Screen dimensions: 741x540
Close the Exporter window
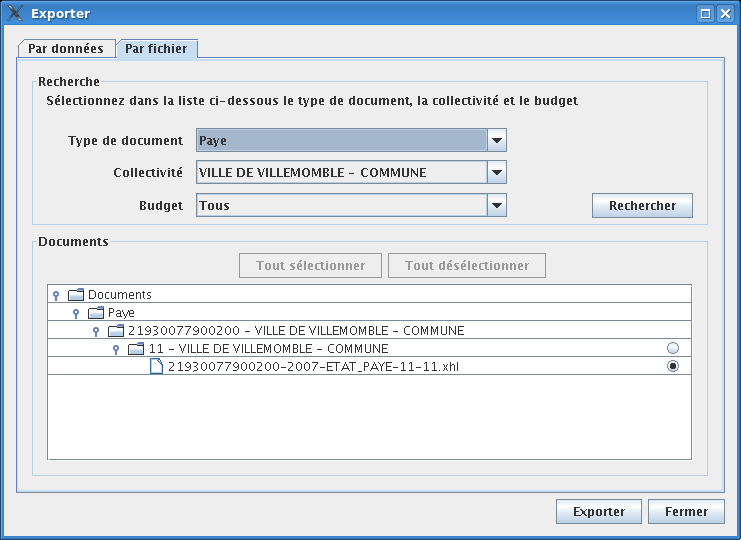[724, 14]
